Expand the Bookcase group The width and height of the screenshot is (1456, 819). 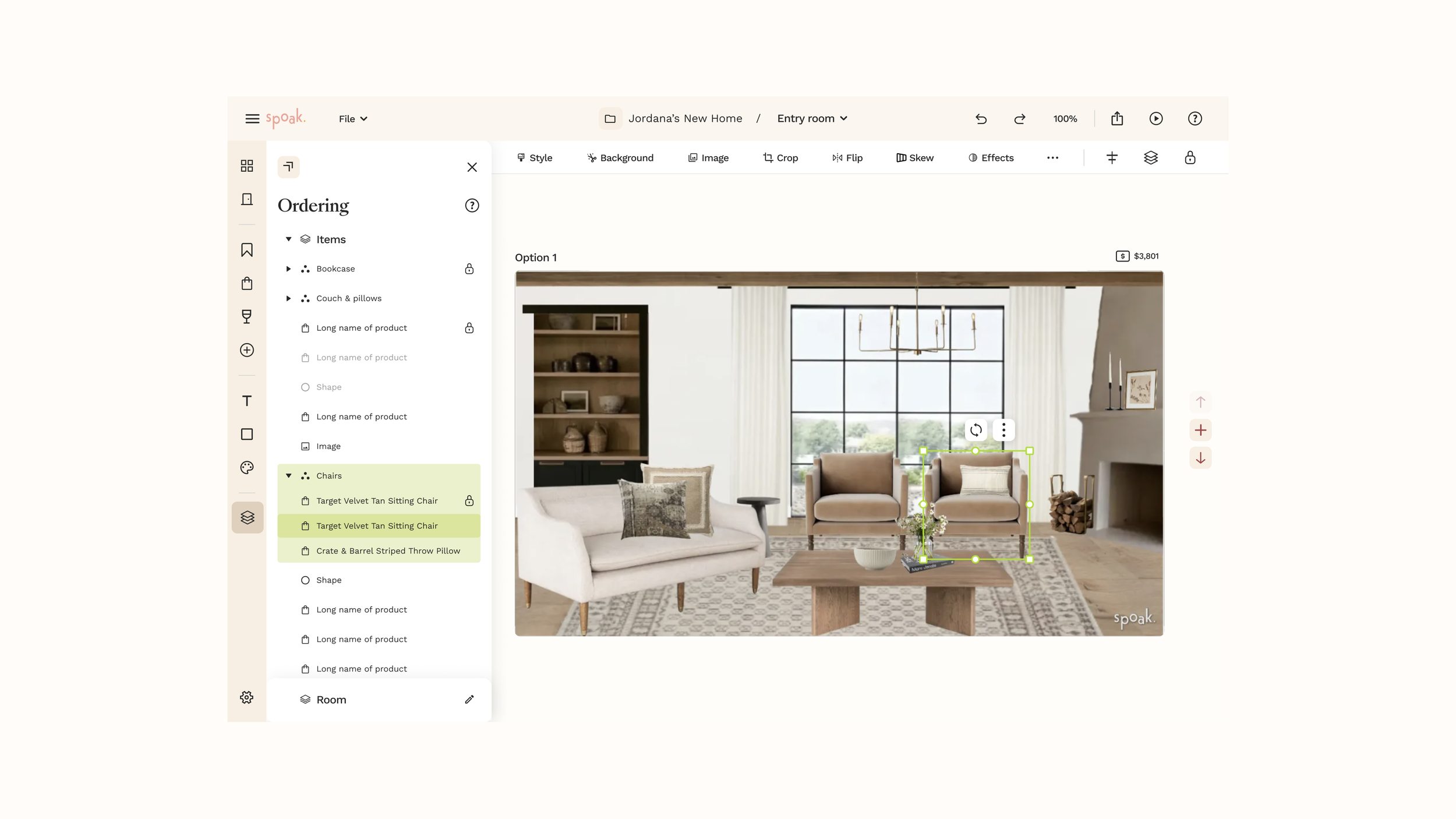click(288, 269)
